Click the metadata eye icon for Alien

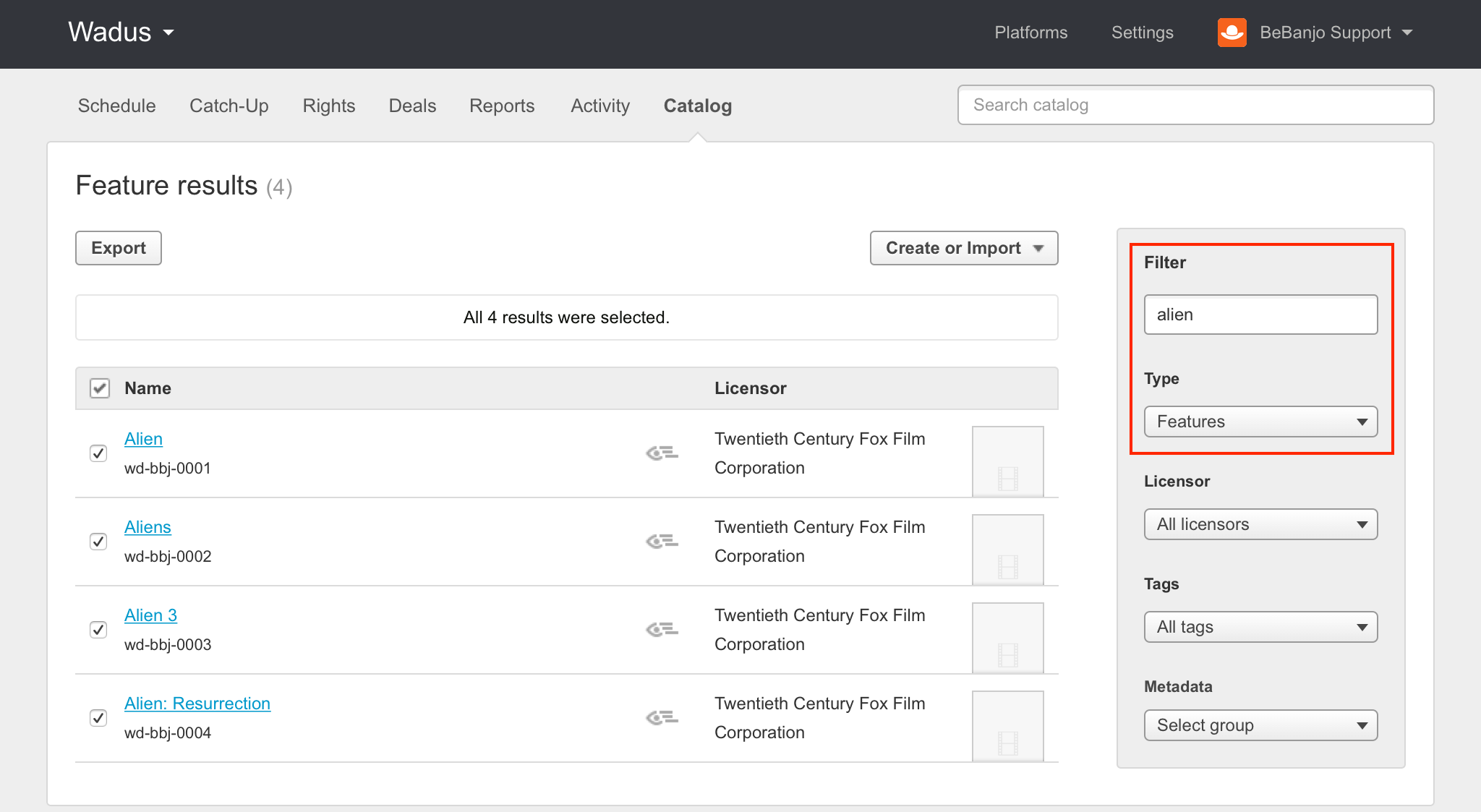click(661, 453)
